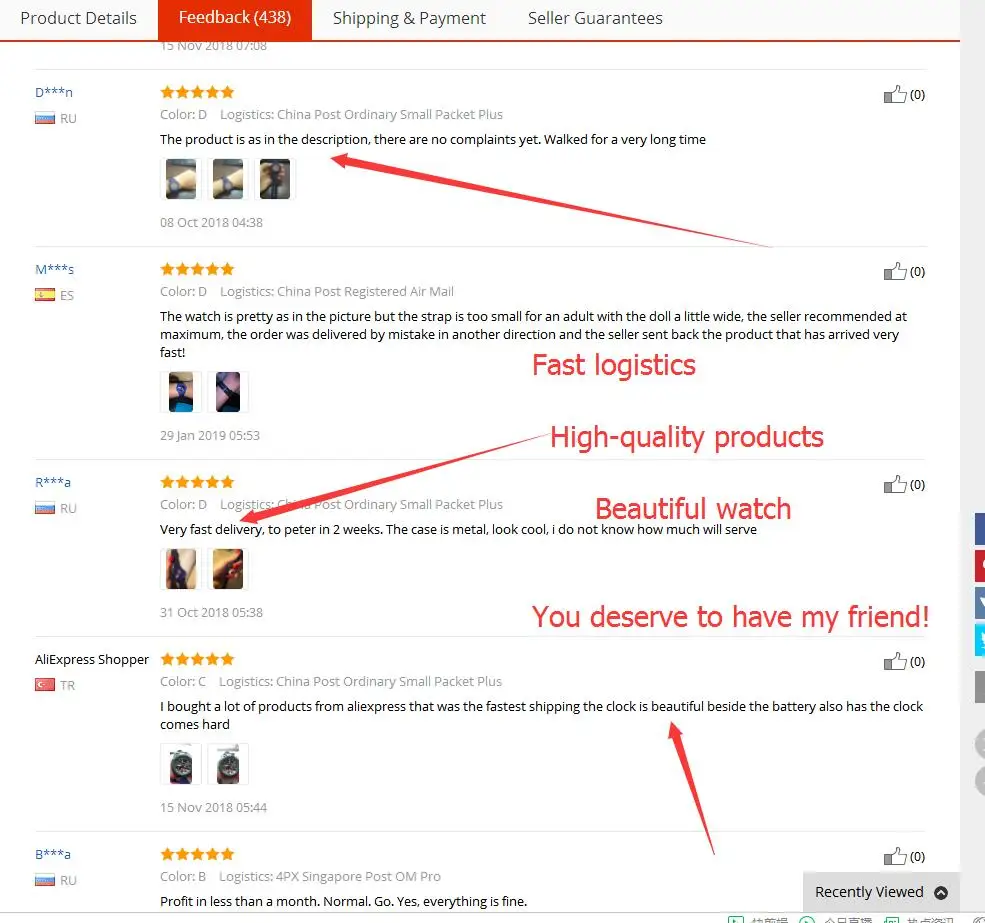Share via the Facebook sidebar icon

[x=980, y=529]
